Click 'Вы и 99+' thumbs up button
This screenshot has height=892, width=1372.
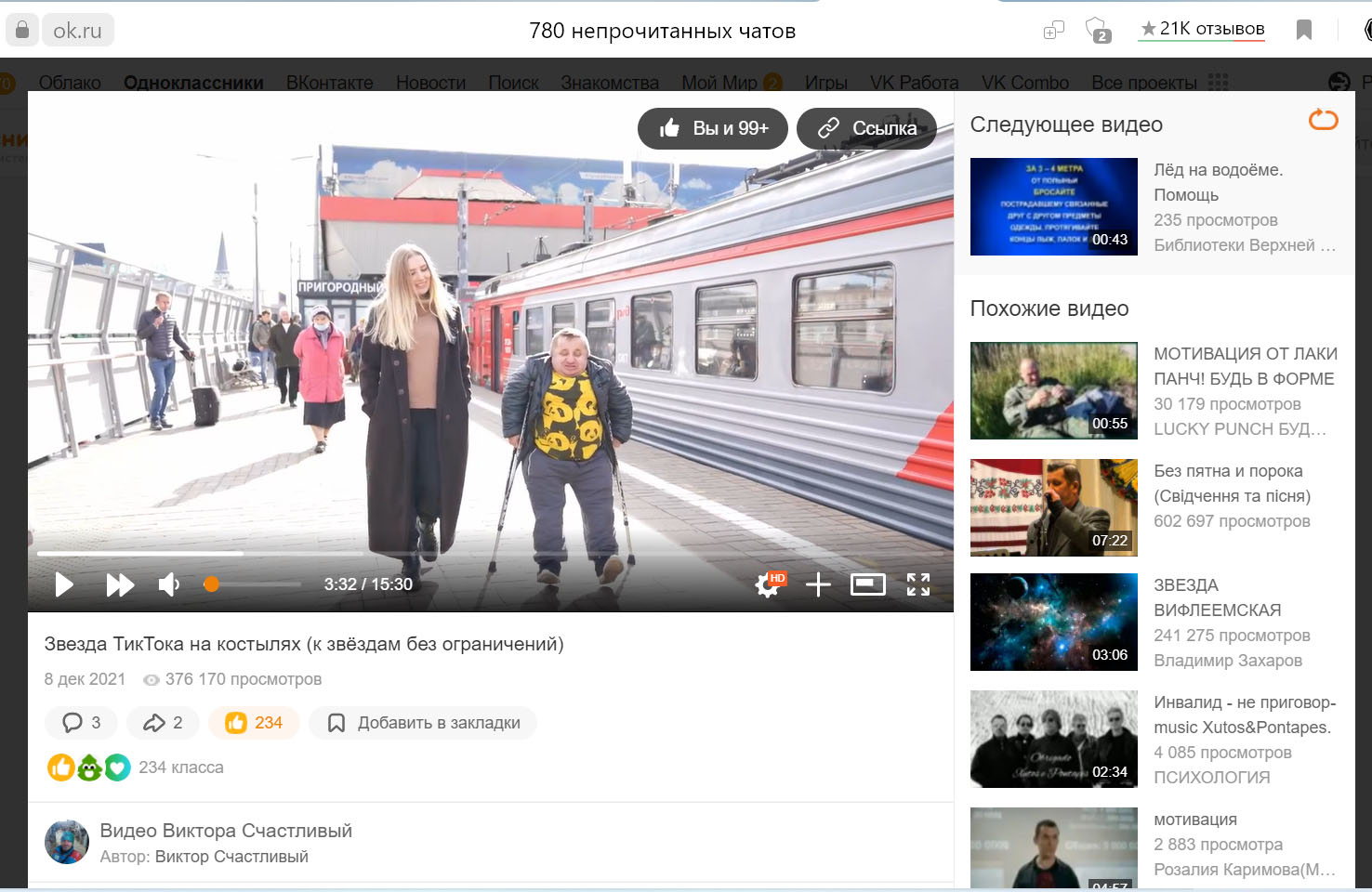(x=713, y=128)
